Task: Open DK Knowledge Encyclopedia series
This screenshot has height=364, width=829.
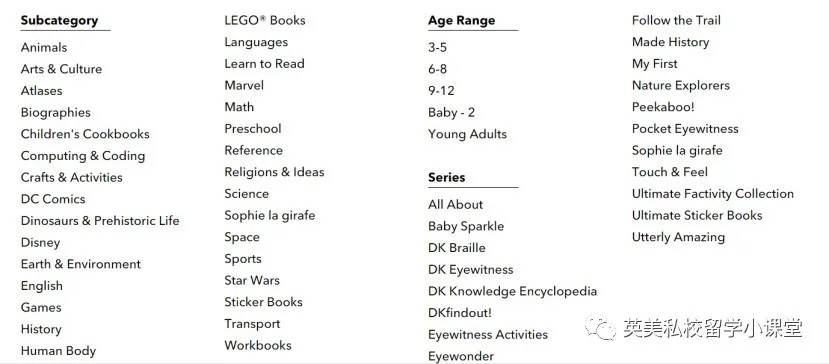Action: click(513, 292)
